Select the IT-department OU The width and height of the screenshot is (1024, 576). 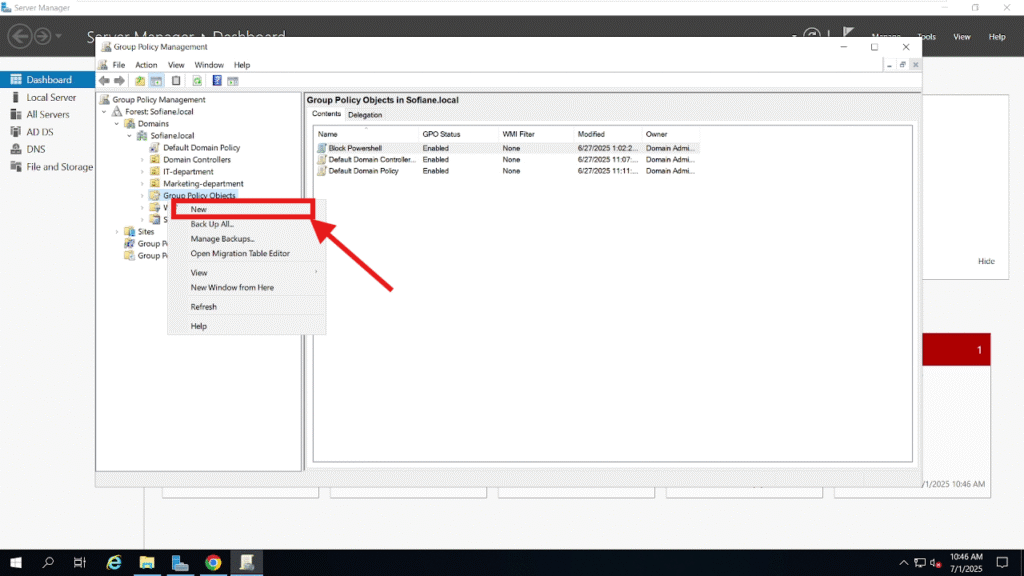tap(188, 172)
